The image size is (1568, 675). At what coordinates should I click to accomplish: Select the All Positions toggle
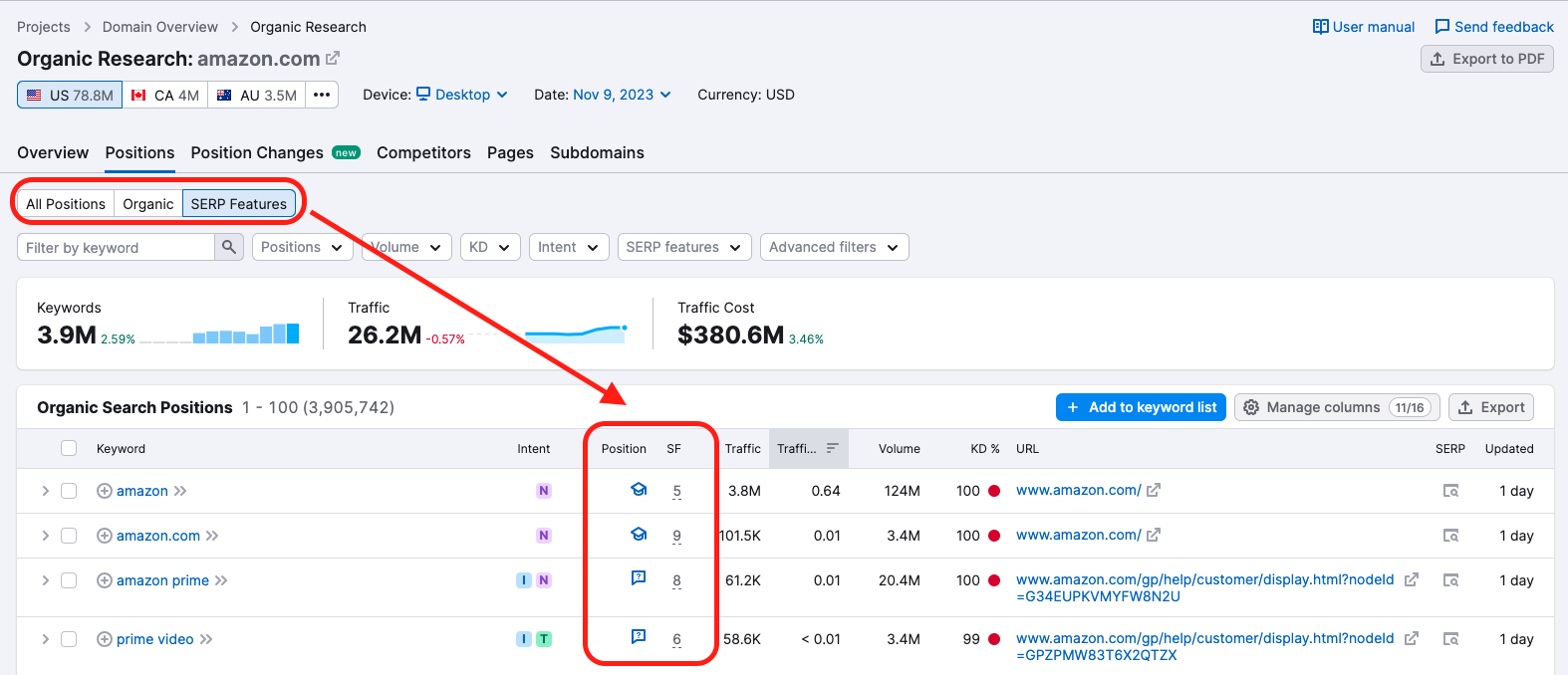(x=66, y=203)
